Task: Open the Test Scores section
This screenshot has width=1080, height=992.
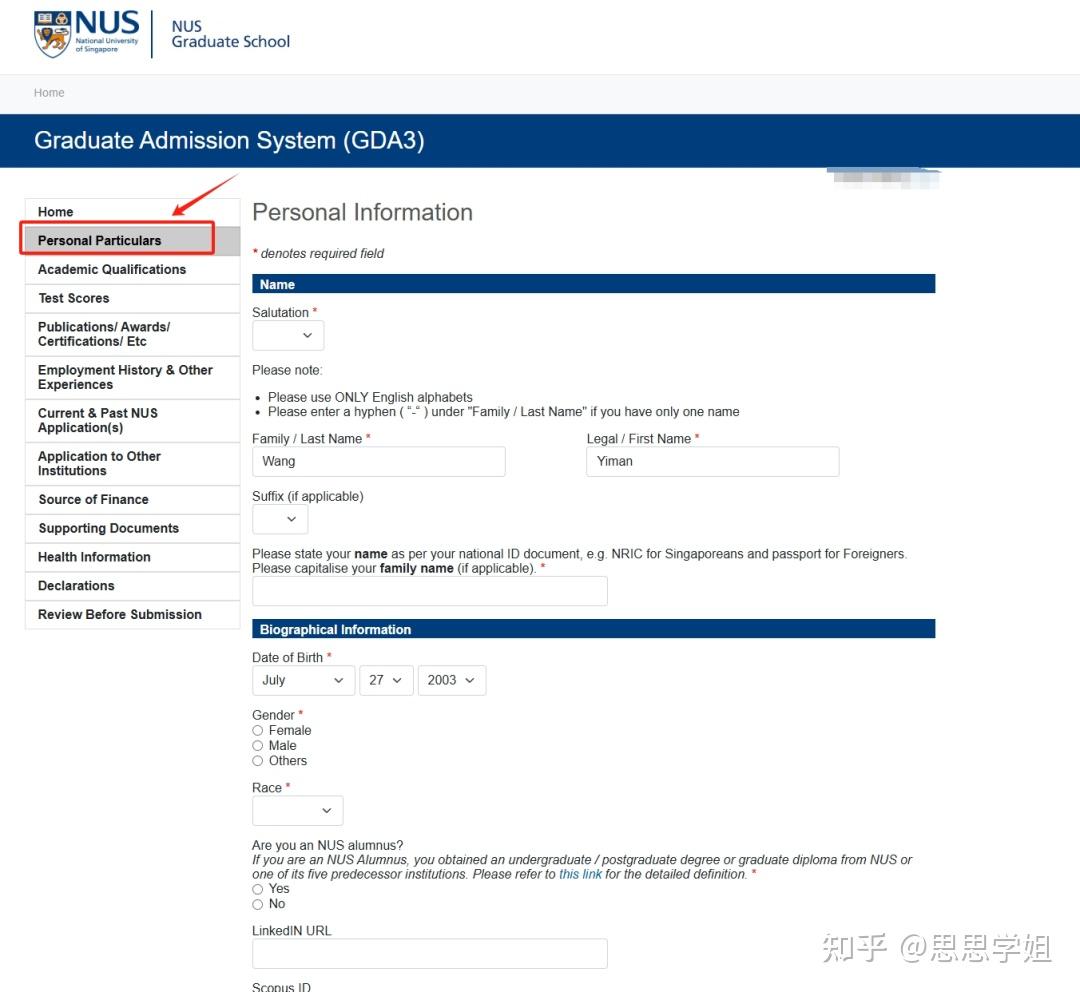Action: (73, 298)
